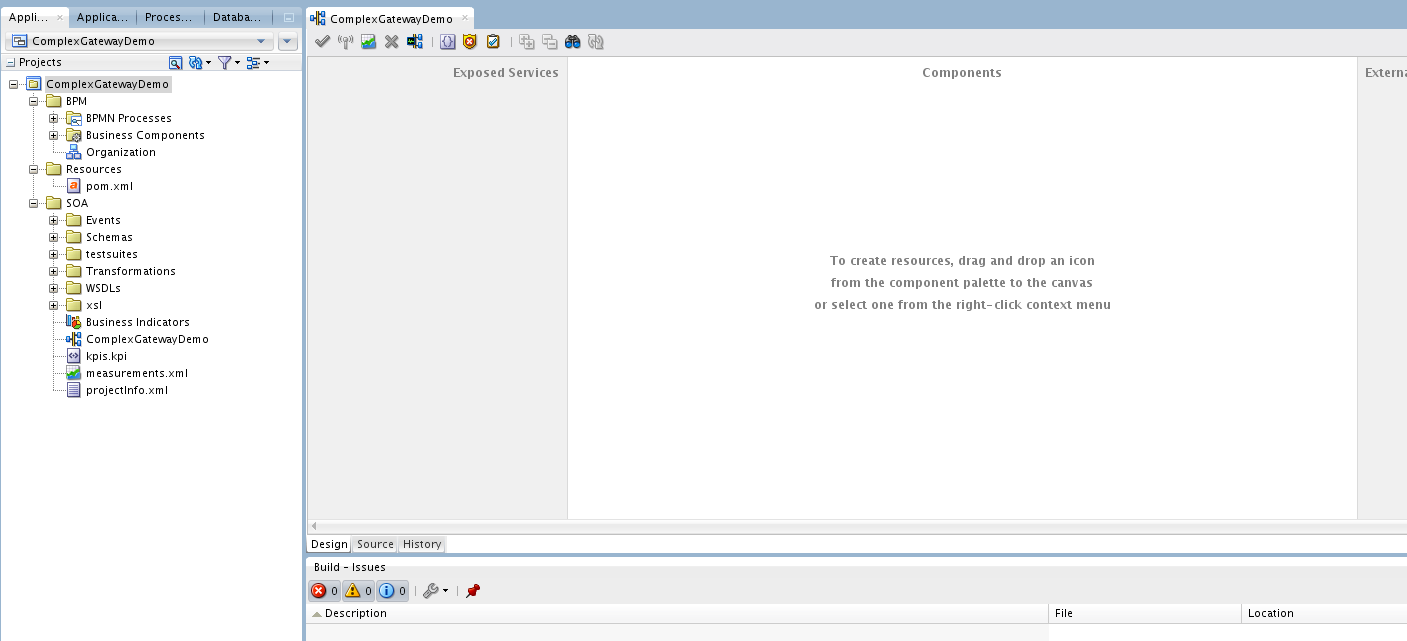Image resolution: width=1407 pixels, height=641 pixels.
Task: Open the schema editor with the {} icon
Action: [446, 41]
